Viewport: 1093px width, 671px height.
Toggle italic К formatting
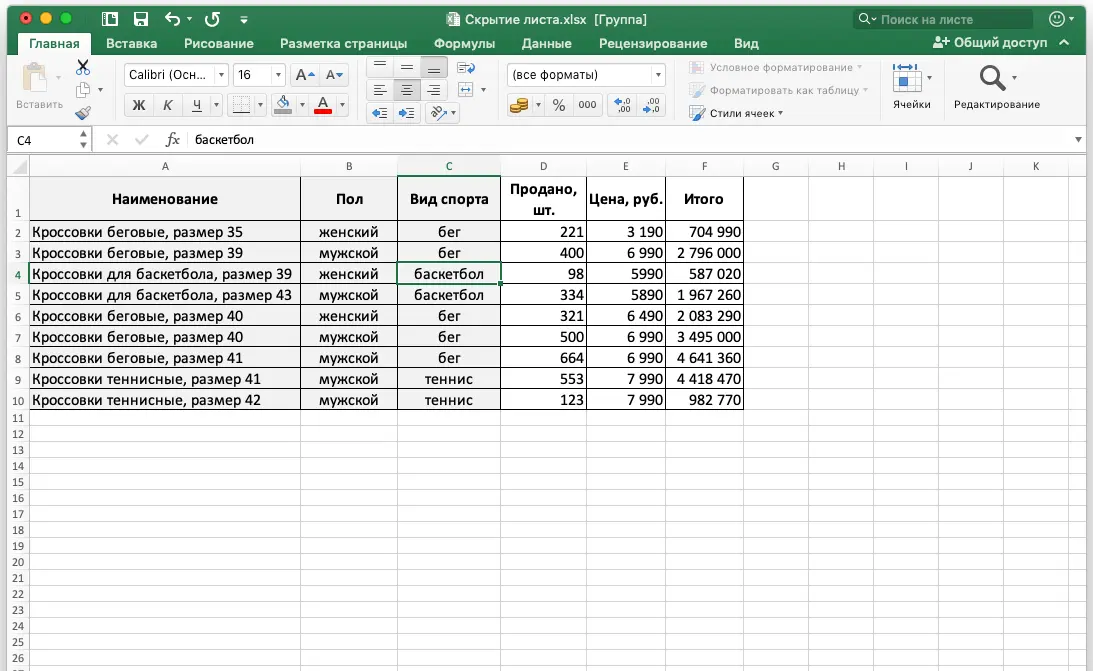tap(167, 105)
